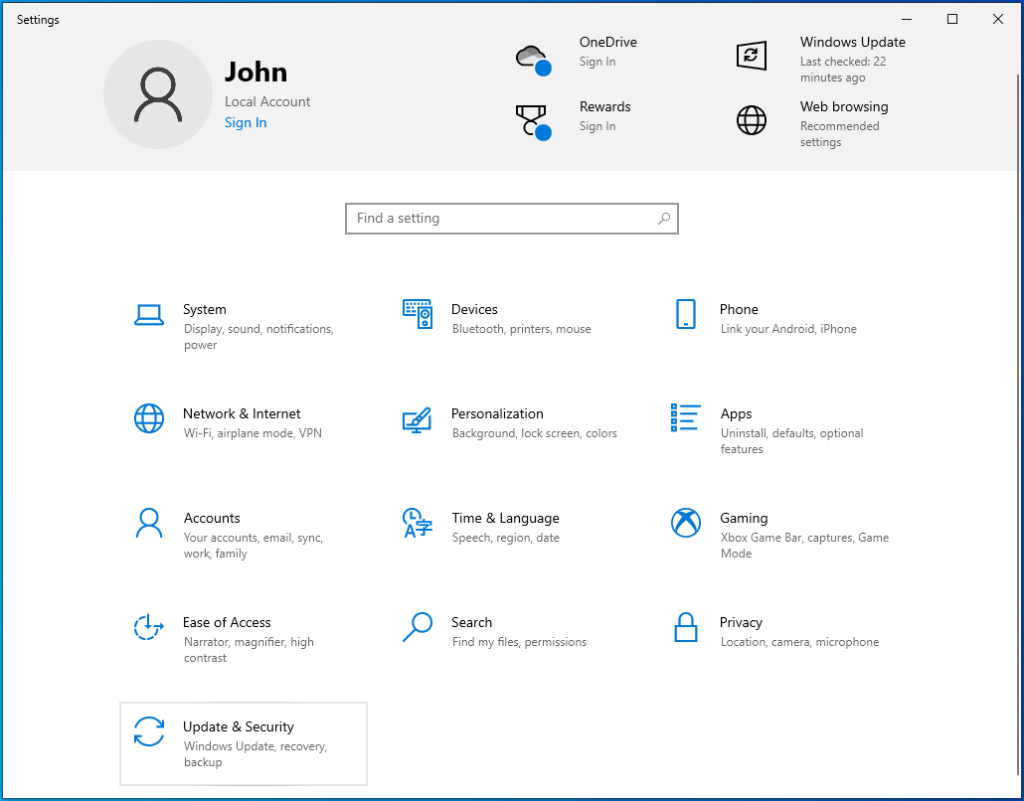The width and height of the screenshot is (1024, 801).
Task: Check Windows Update status
Action: [x=852, y=55]
